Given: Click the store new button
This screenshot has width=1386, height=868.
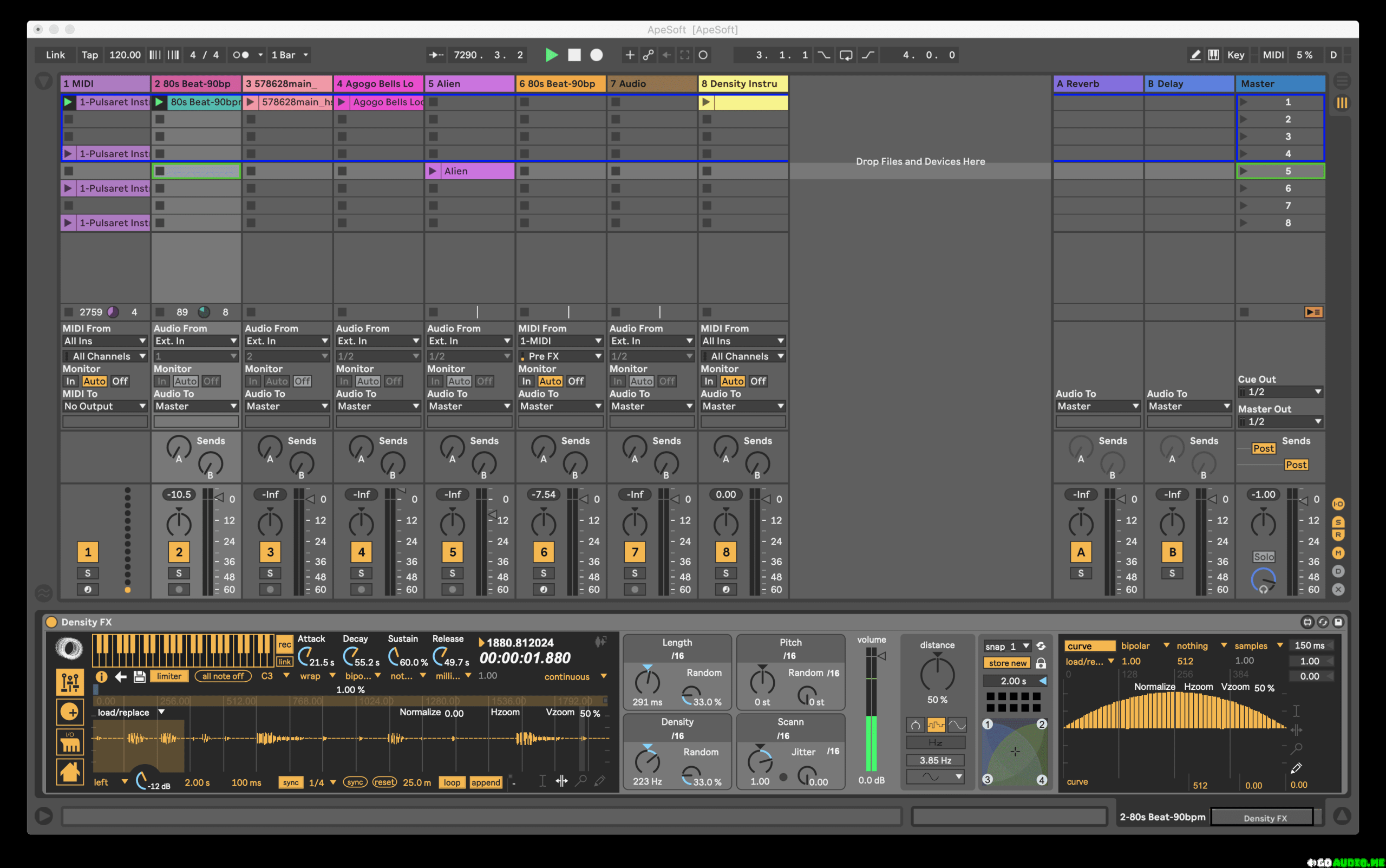Looking at the screenshot, I should 1008,663.
